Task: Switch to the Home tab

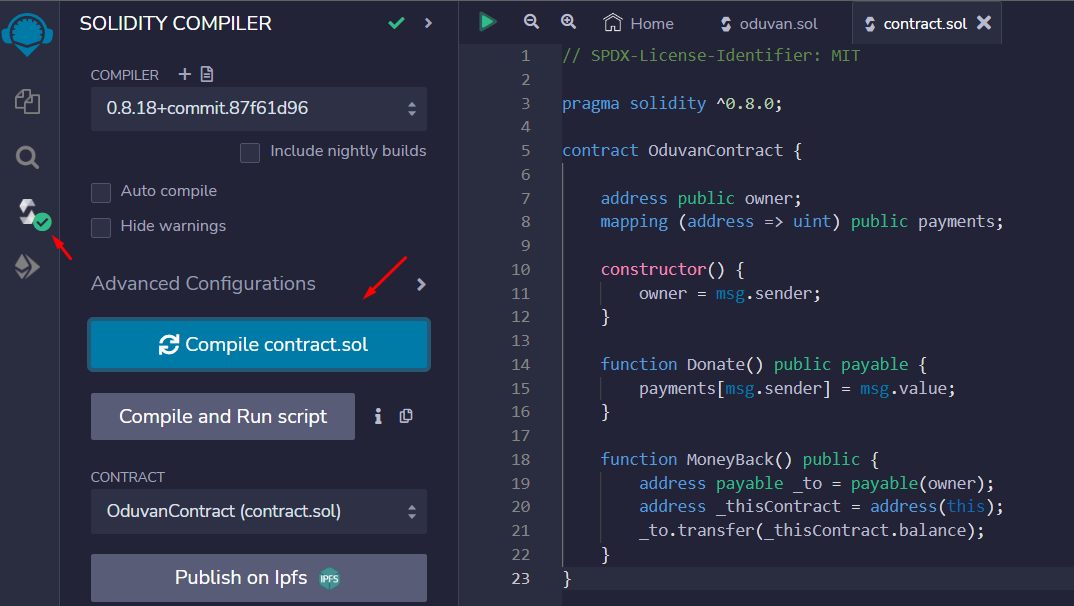Action: click(639, 23)
